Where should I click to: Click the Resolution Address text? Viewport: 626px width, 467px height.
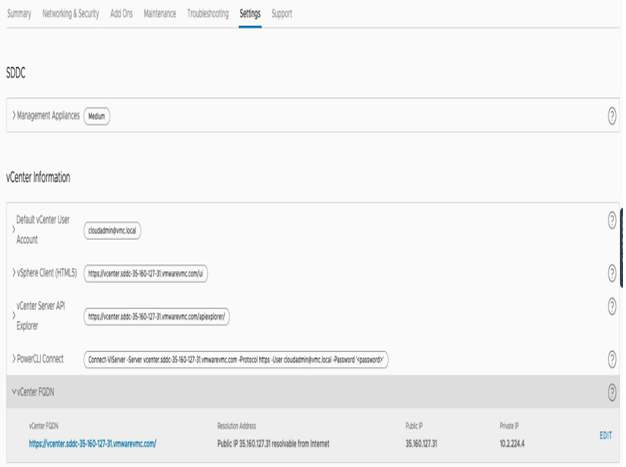pos(273,443)
